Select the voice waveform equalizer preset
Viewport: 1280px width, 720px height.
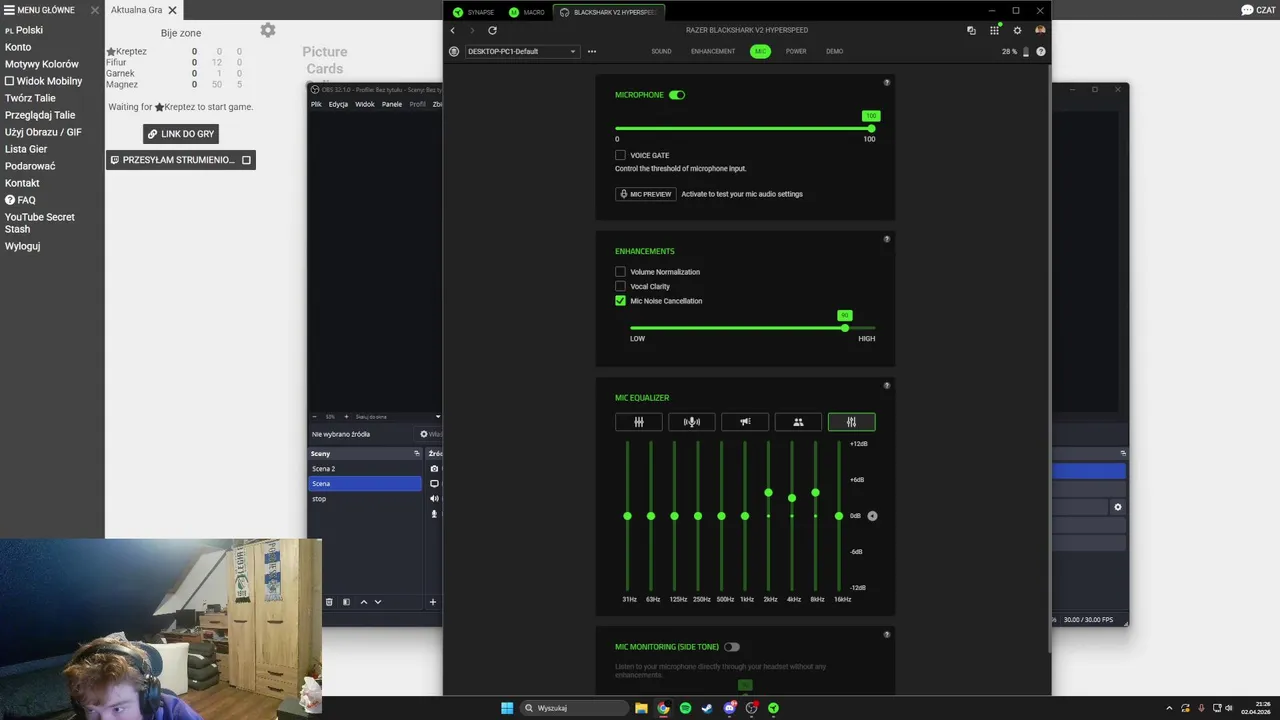[x=692, y=422]
